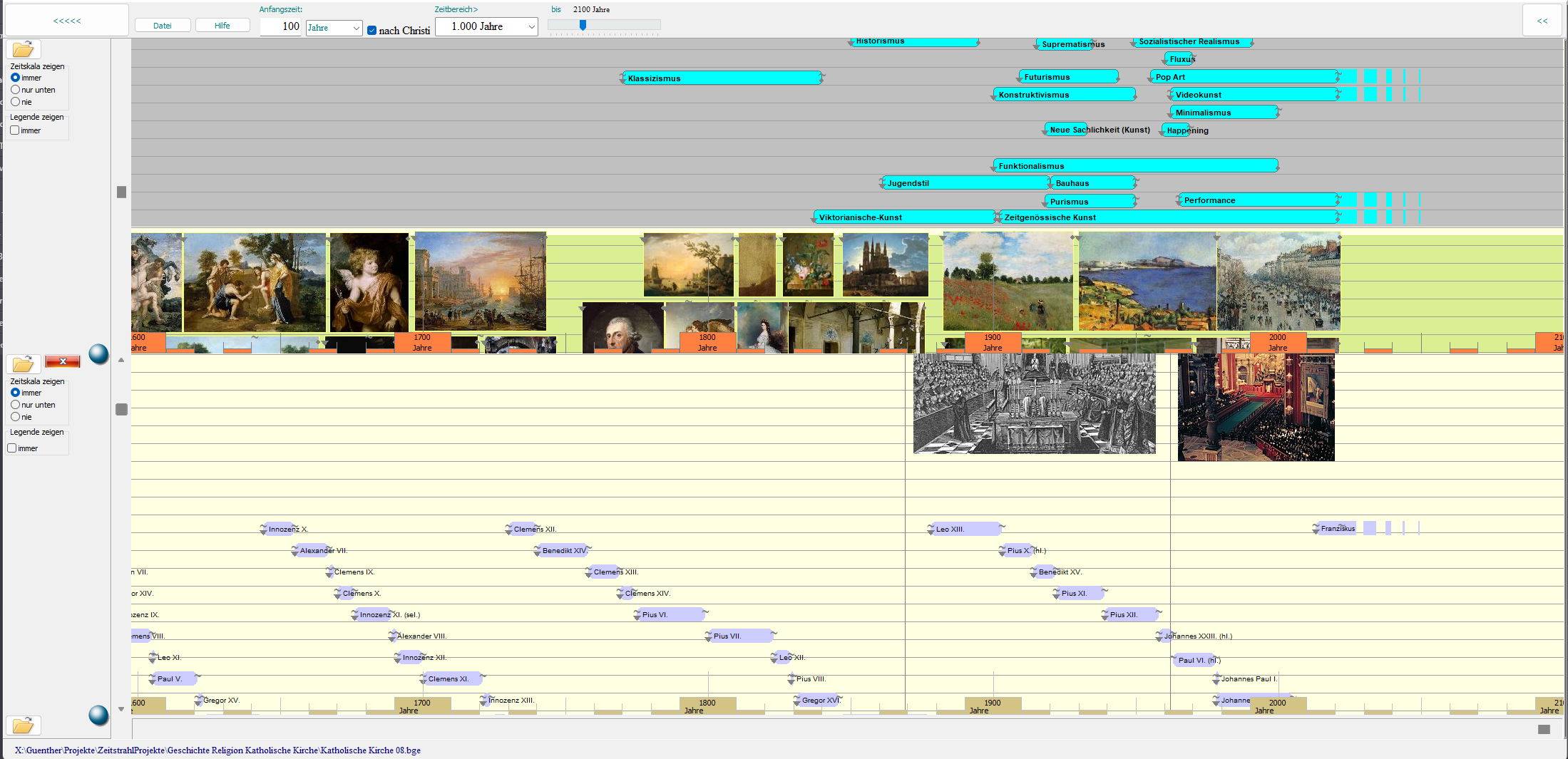Select lower Zeitskala 'nie' radio button
The image size is (1568, 759).
pyautogui.click(x=15, y=417)
